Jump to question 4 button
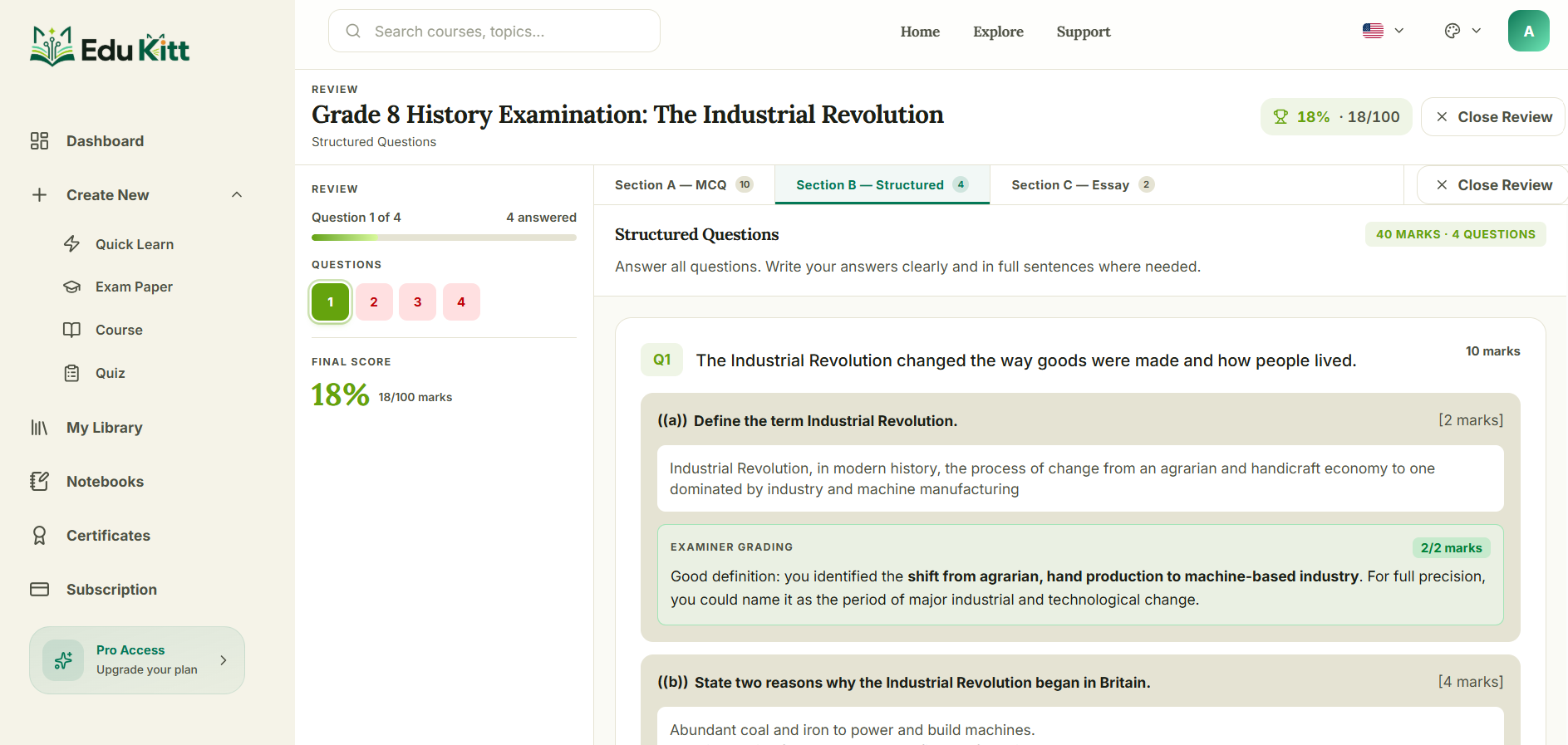This screenshot has width=1568, height=745. pos(461,302)
